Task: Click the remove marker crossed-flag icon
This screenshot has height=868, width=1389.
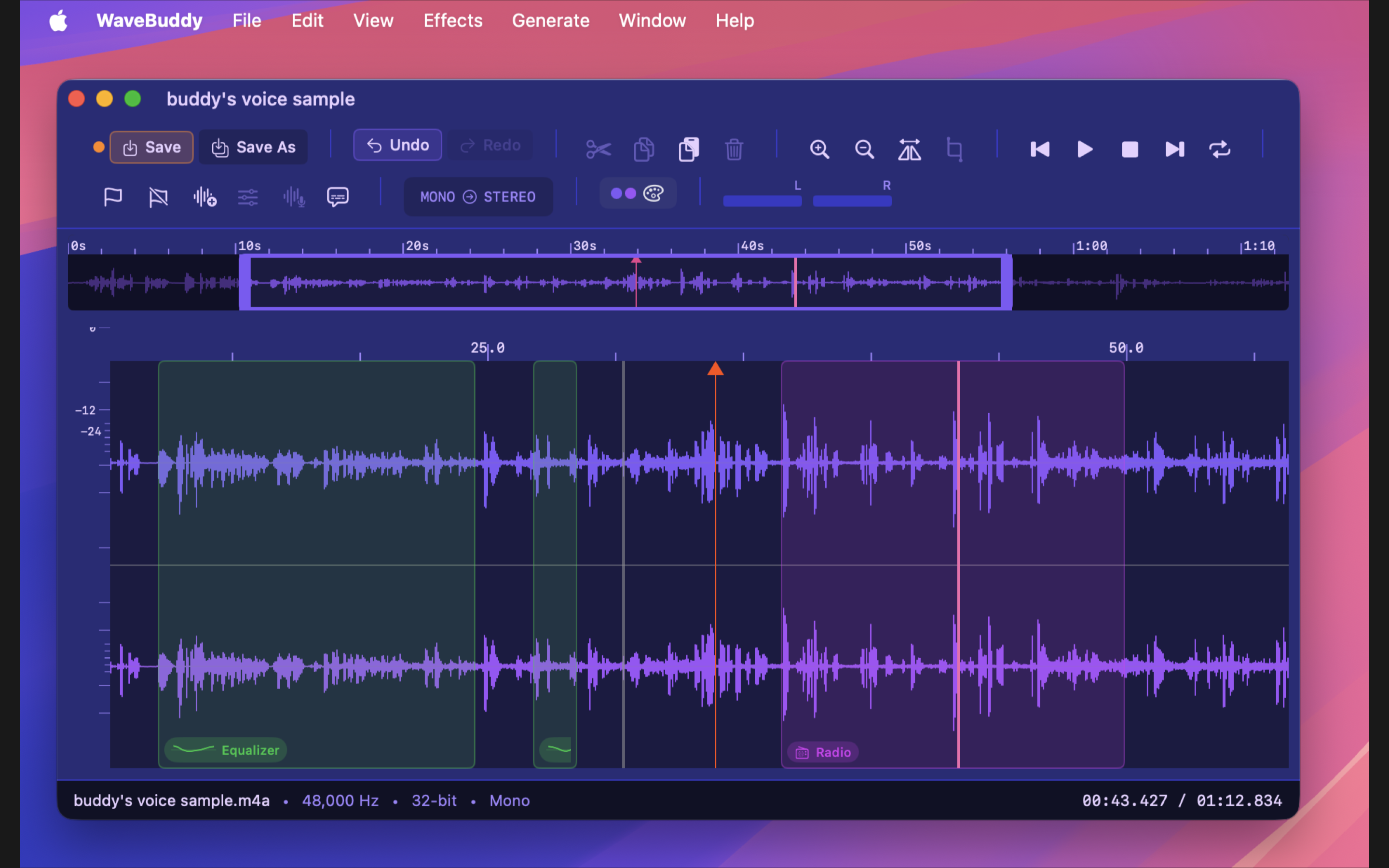Action: [x=158, y=197]
